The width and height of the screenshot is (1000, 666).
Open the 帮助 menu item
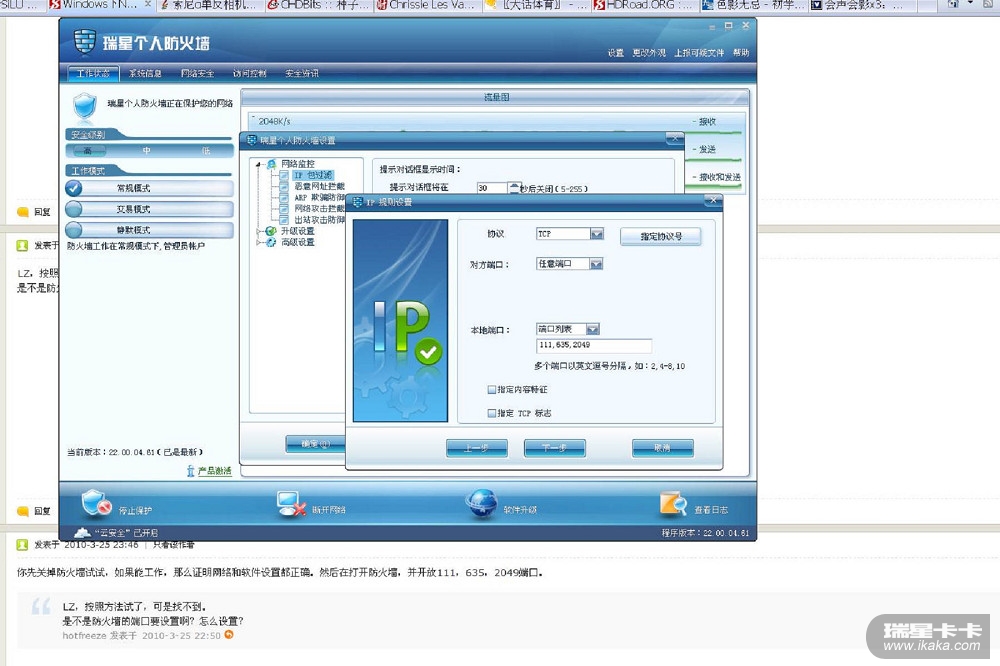[x=741, y=53]
